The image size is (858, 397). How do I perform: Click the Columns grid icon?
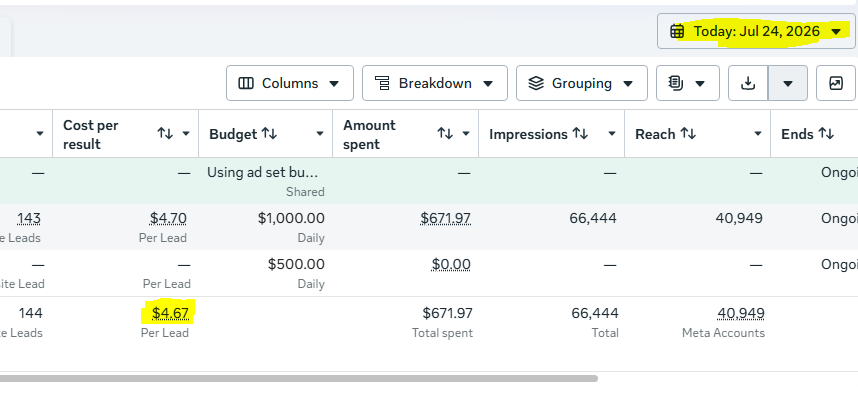246,83
